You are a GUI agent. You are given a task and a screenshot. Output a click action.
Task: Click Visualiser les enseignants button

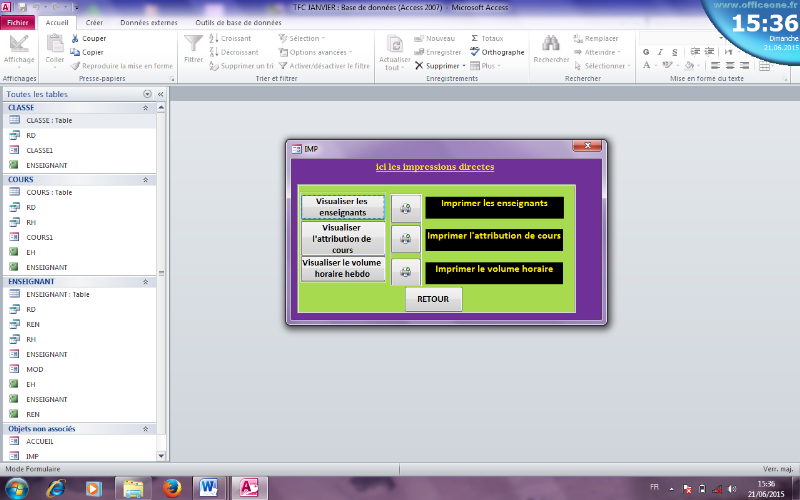[343, 207]
